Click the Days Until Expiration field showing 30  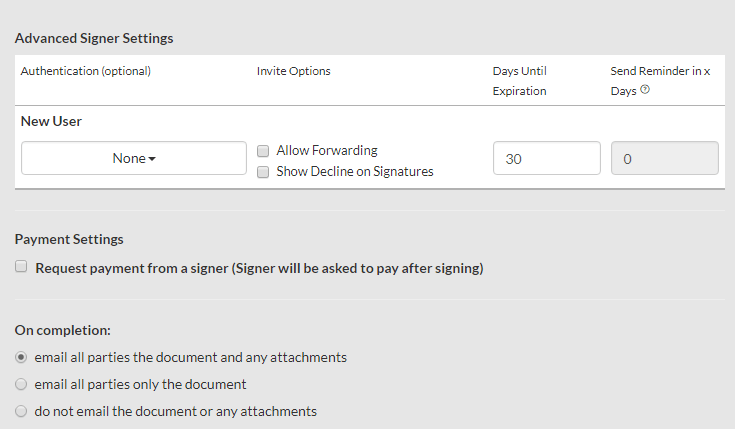(x=547, y=158)
